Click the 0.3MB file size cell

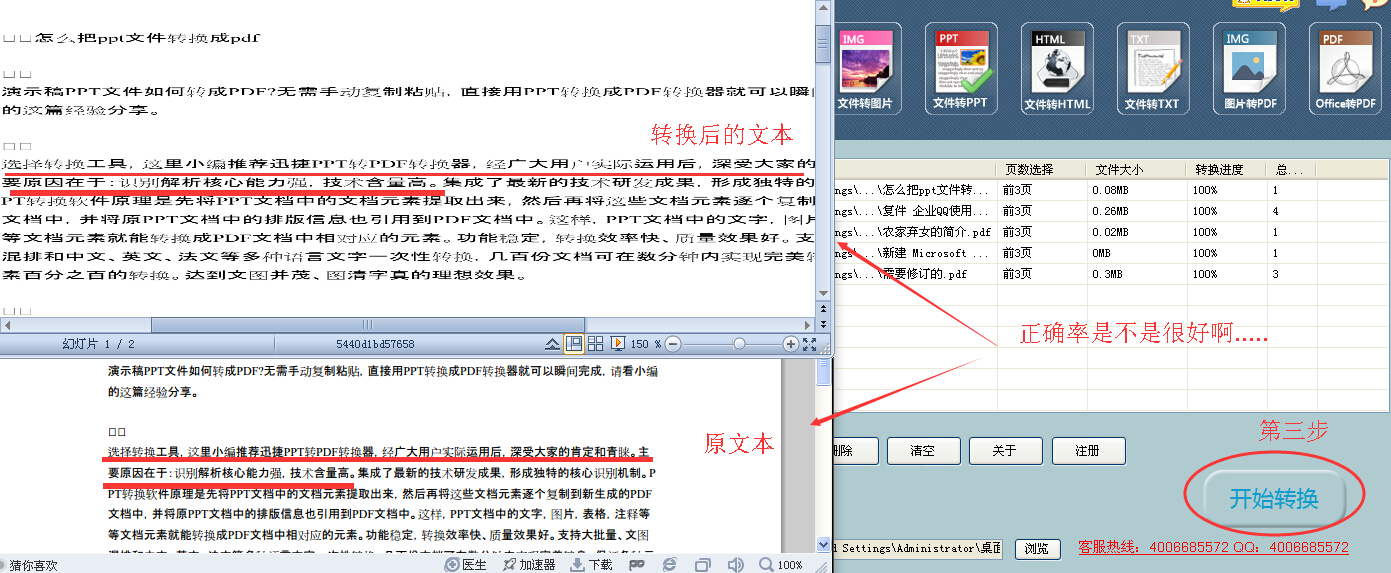pos(1135,274)
